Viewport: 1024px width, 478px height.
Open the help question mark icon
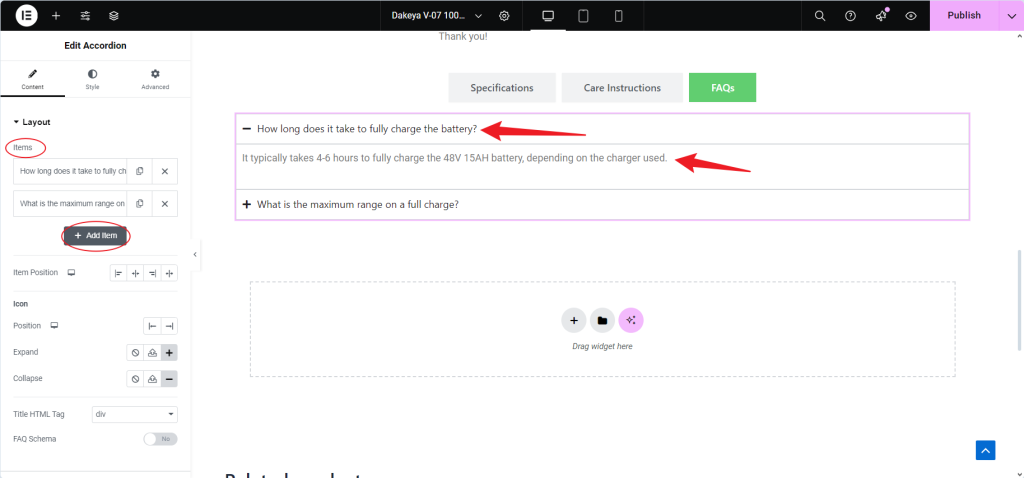click(x=850, y=16)
